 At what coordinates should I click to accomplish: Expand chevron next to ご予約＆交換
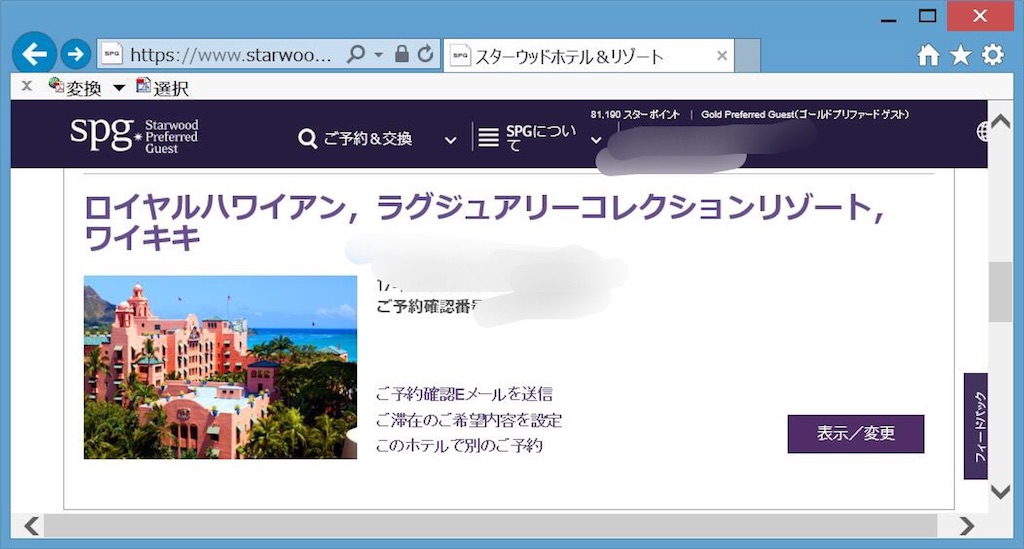click(451, 140)
